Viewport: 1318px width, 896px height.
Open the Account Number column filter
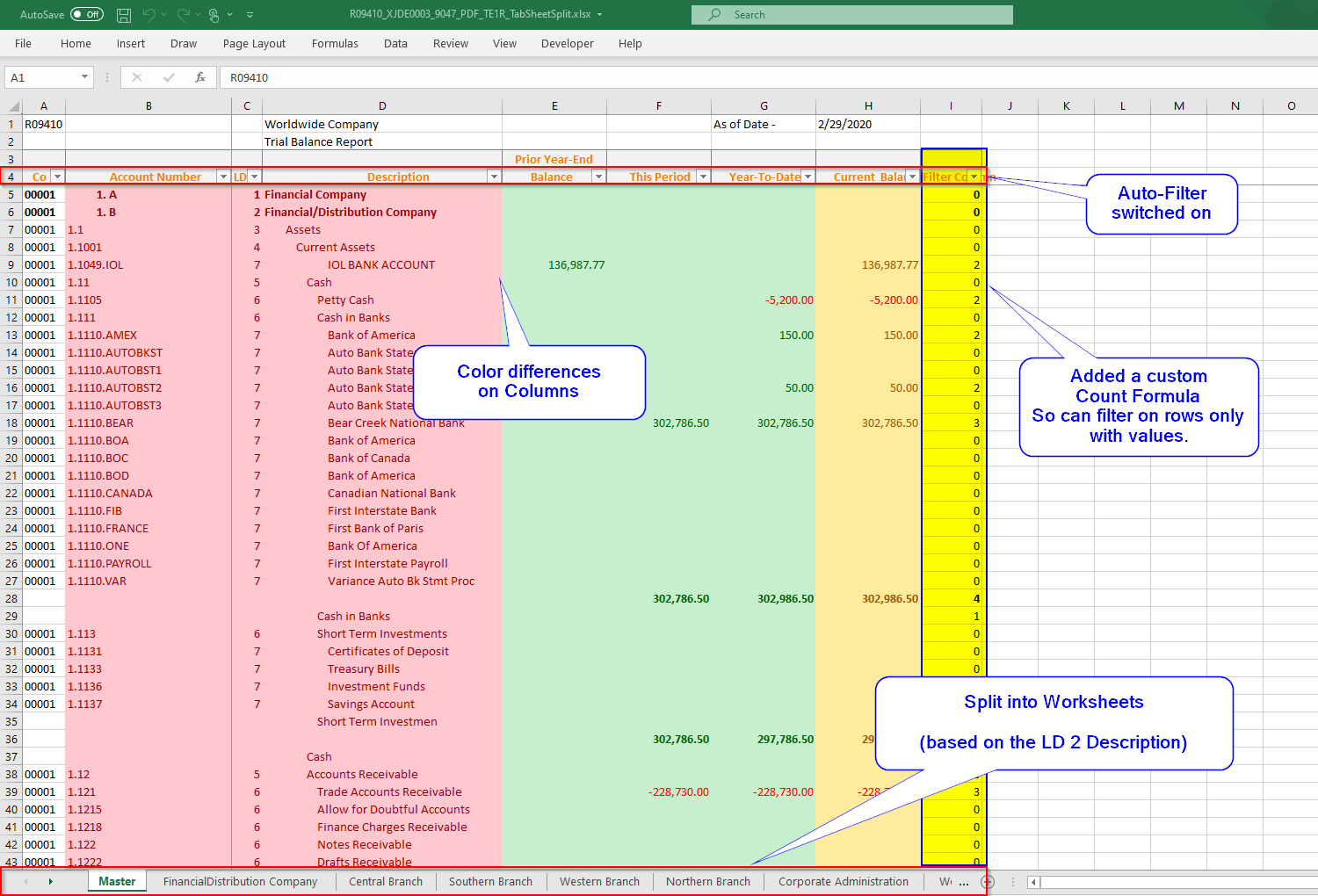tap(223, 176)
